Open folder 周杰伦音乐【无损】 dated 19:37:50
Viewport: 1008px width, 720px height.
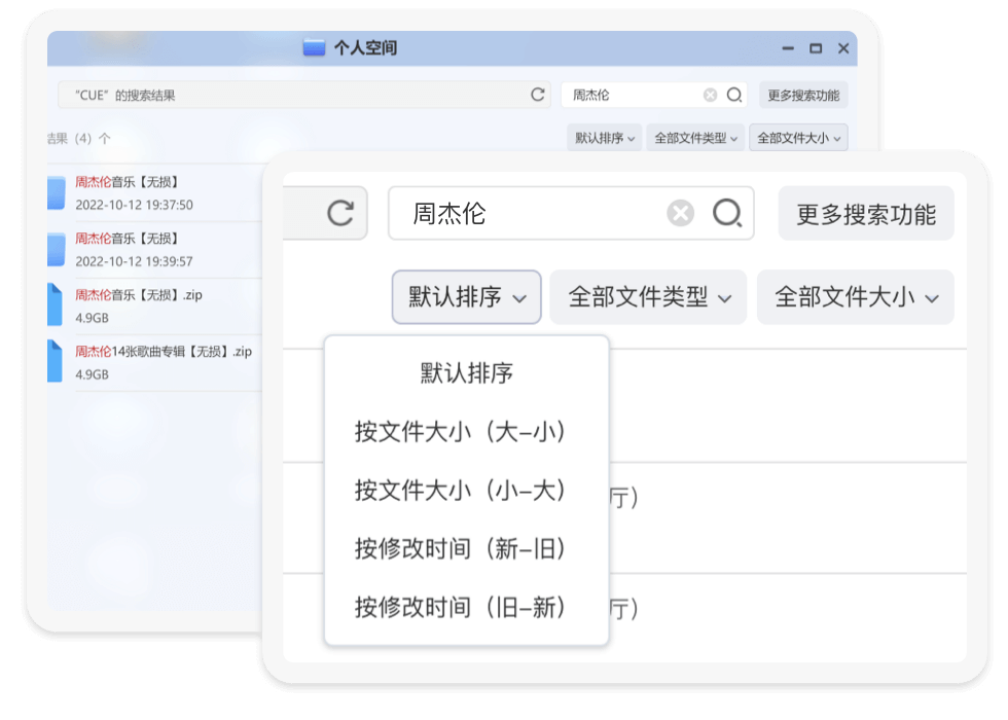point(154,193)
